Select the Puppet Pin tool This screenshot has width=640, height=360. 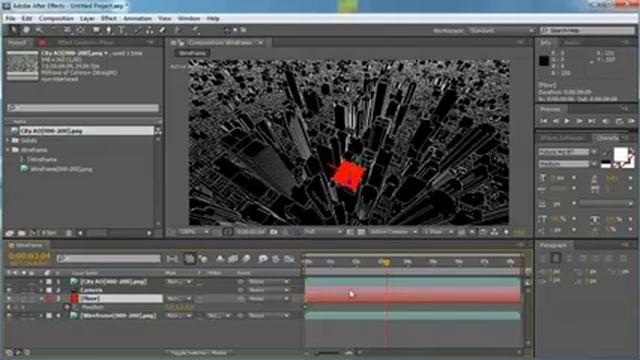tap(196, 30)
